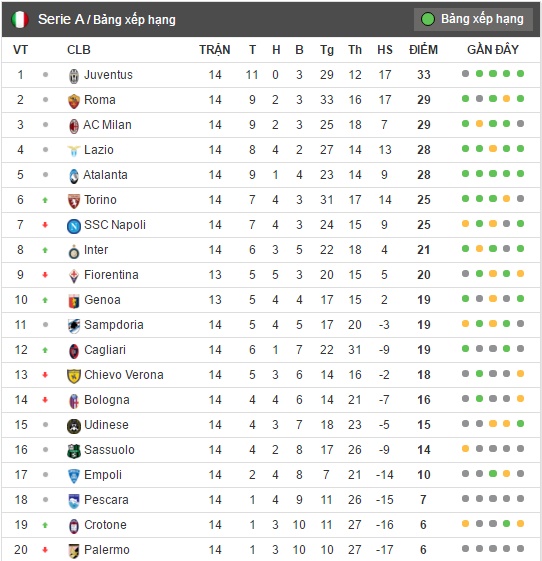
Task: Click the SSC Napoli crest icon
Action: tap(74, 226)
